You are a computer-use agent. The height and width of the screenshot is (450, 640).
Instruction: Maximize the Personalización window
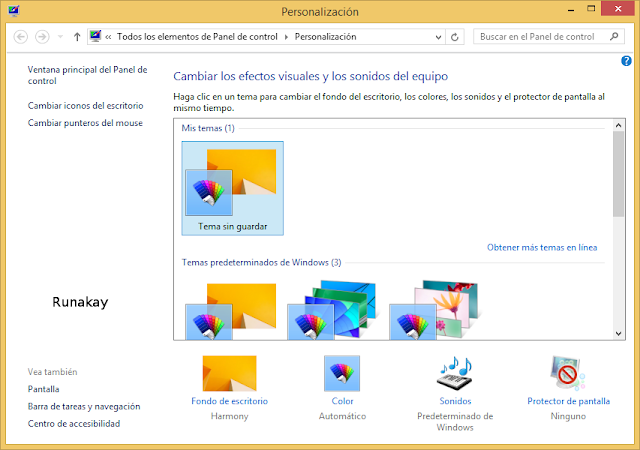pyautogui.click(x=591, y=9)
